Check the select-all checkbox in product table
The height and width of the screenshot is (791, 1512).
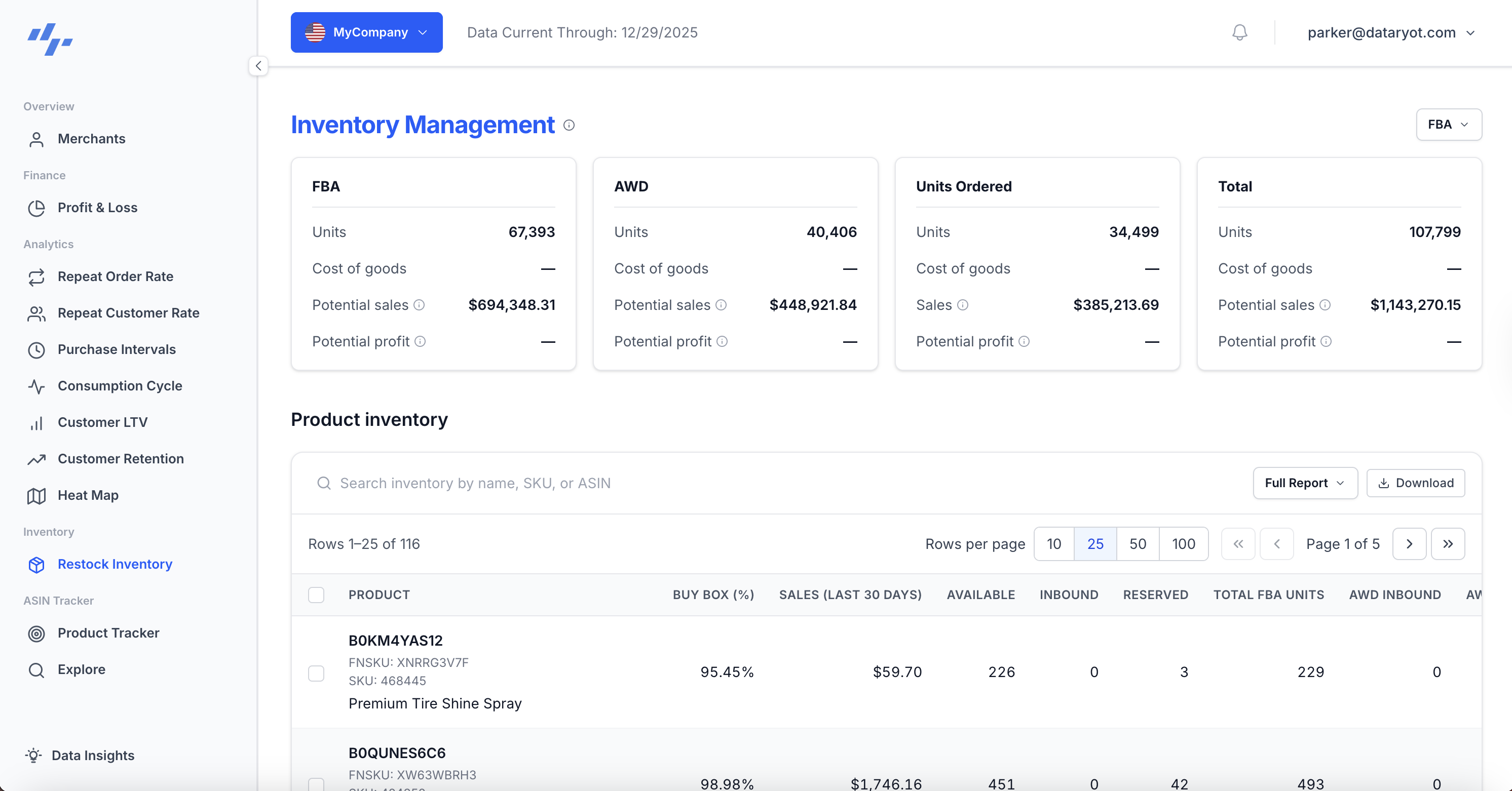[x=316, y=595]
